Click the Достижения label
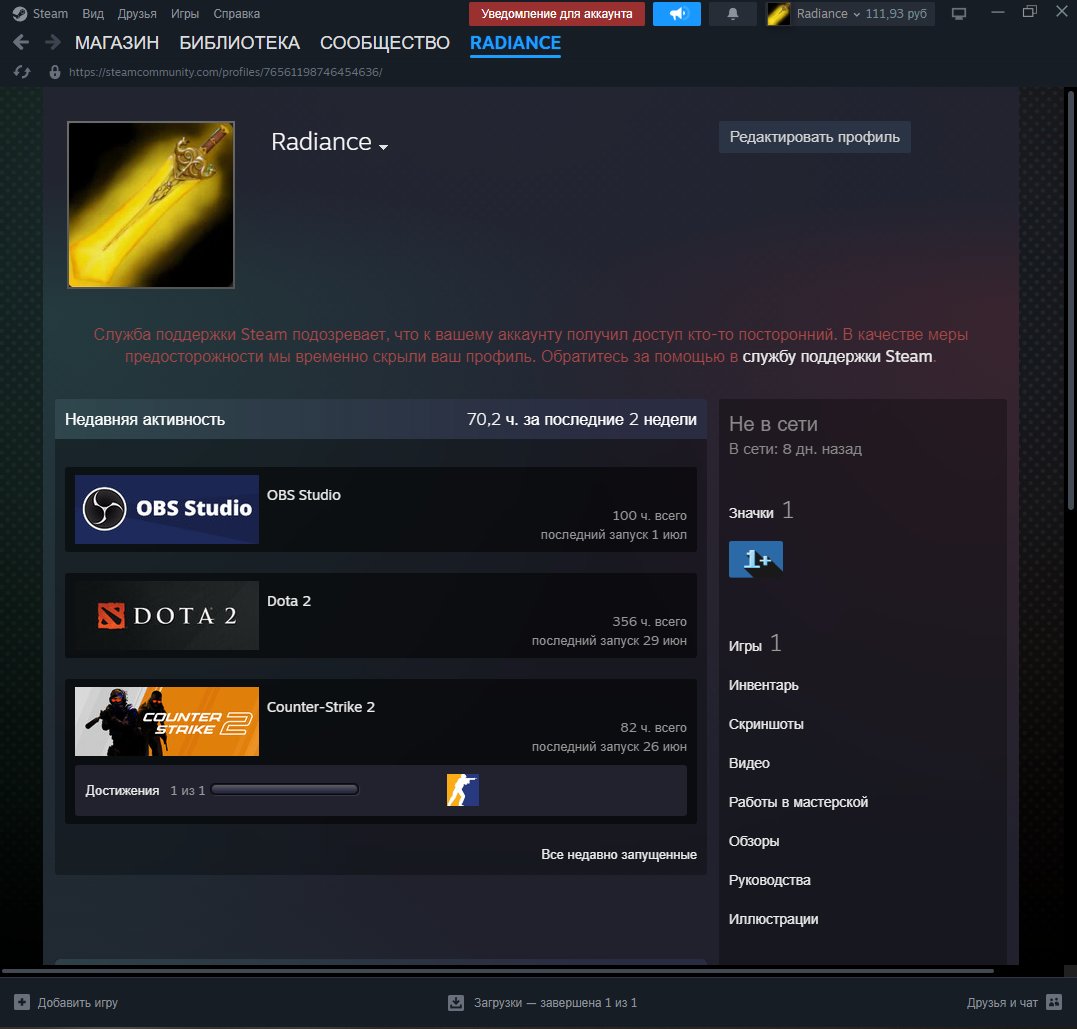 [122, 791]
